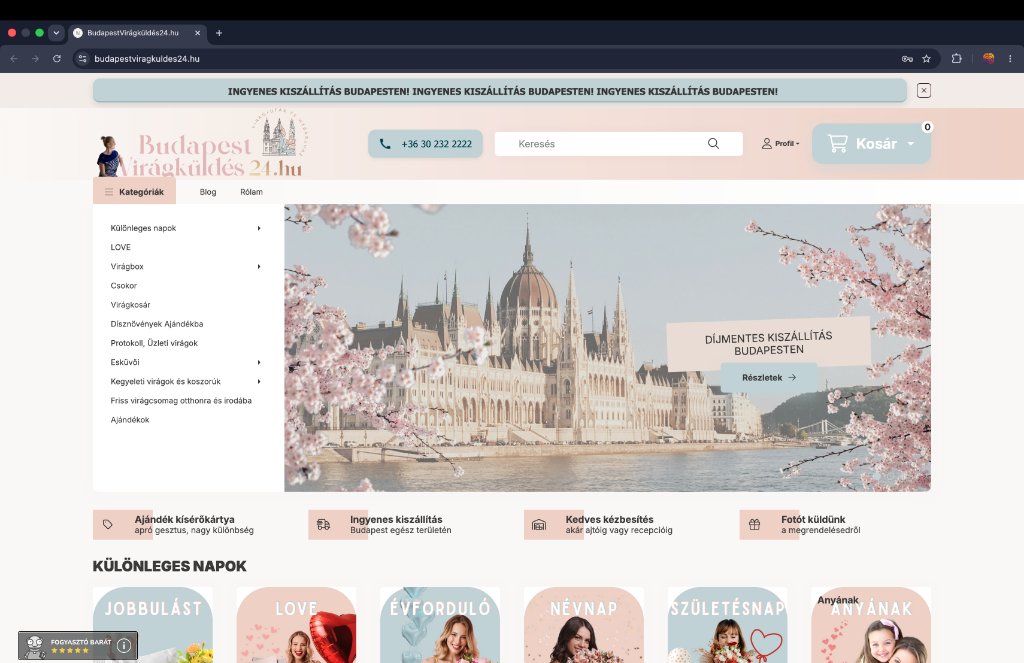
Task: Close the free delivery banner
Action: (x=923, y=91)
